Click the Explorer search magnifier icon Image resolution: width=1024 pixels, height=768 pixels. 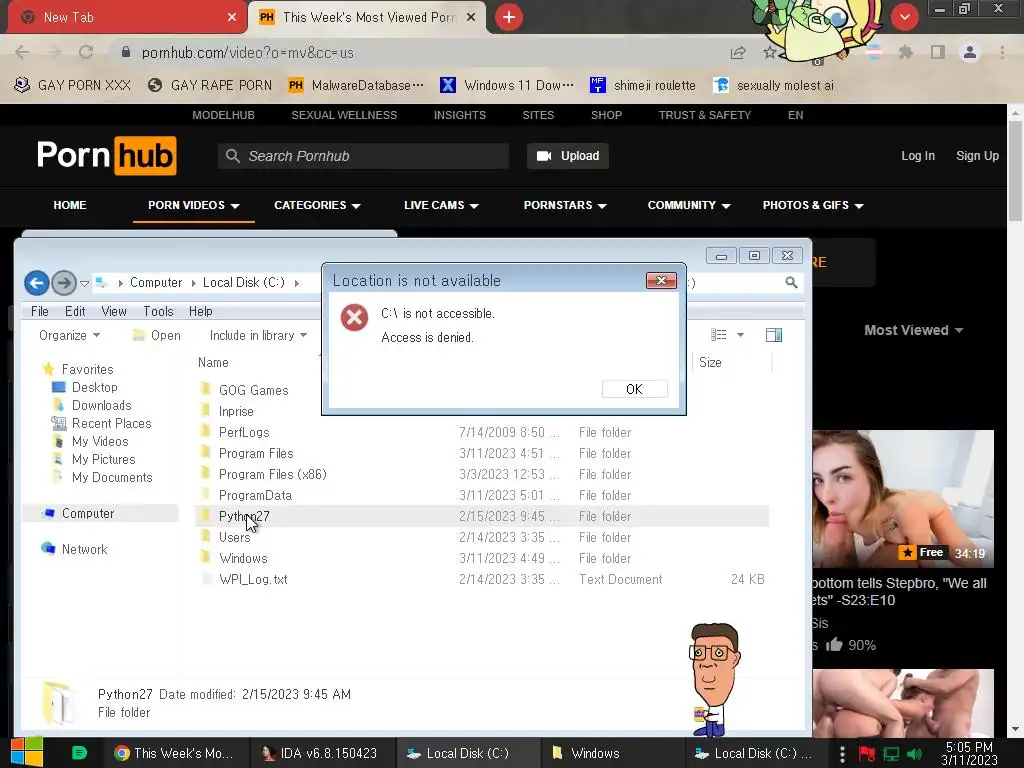coord(791,282)
